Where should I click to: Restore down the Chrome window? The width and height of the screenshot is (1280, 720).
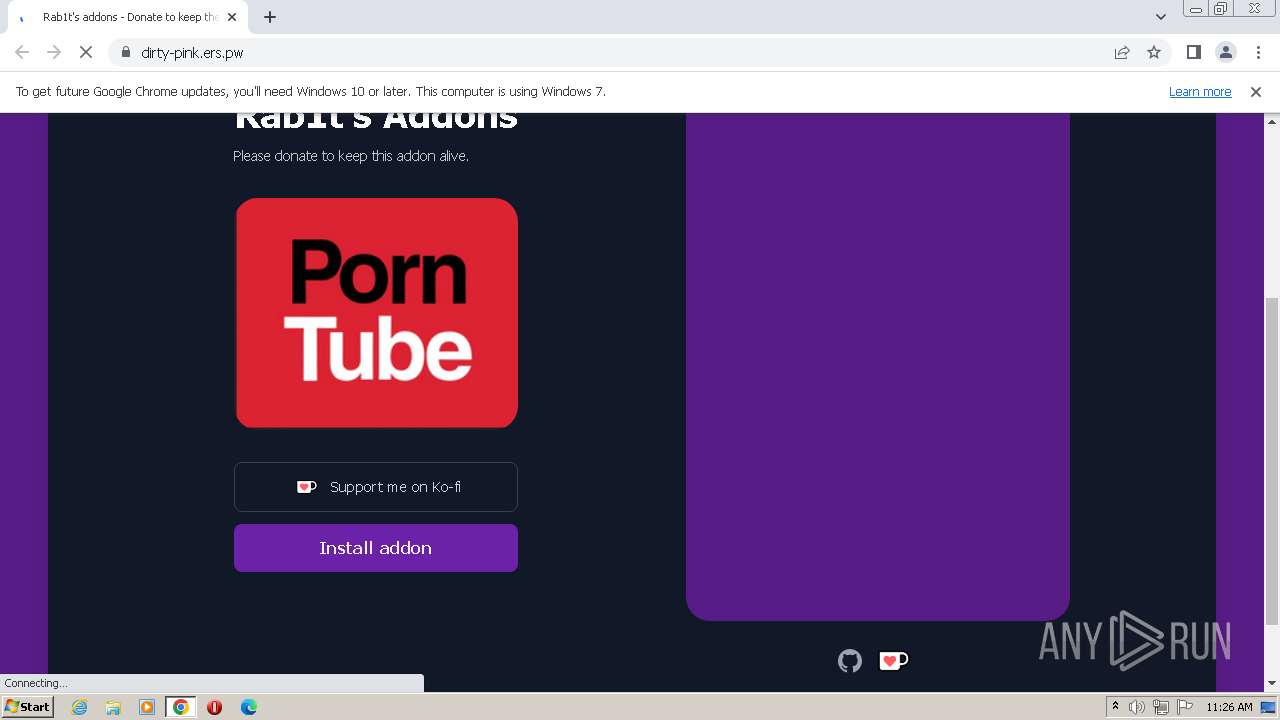[x=1221, y=9]
